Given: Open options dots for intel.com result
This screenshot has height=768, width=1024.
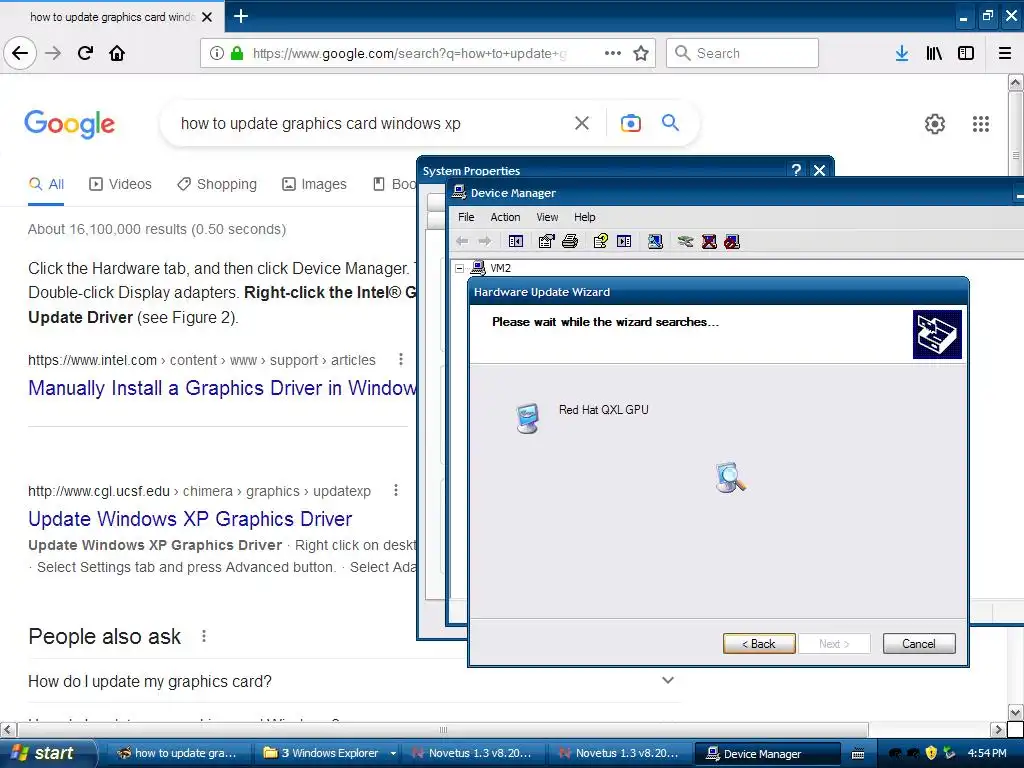Looking at the screenshot, I should tap(401, 359).
